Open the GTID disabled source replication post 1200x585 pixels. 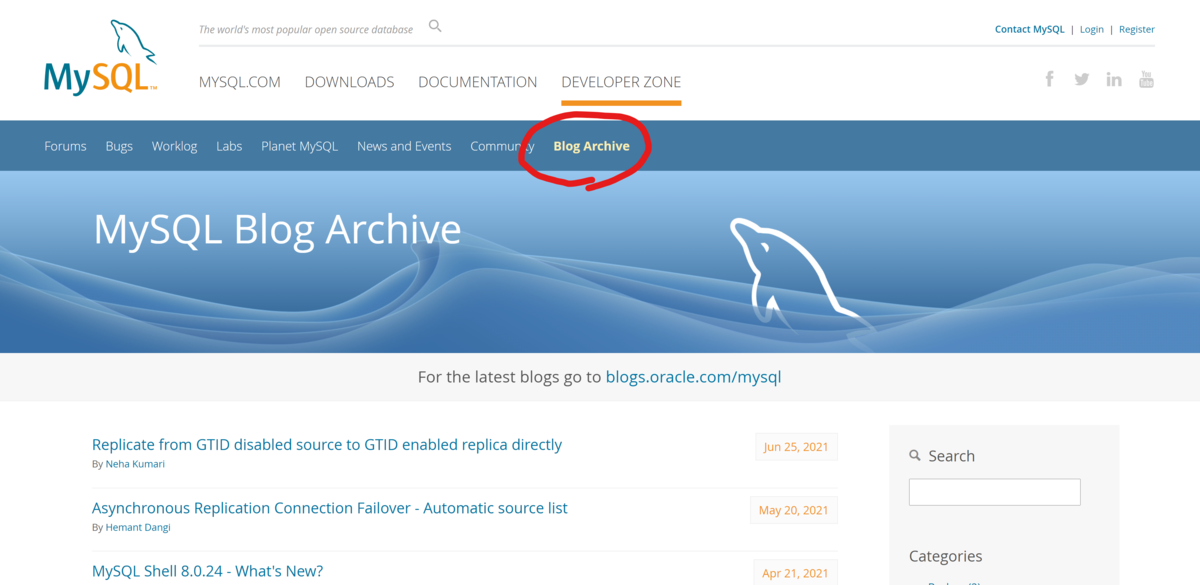[327, 445]
